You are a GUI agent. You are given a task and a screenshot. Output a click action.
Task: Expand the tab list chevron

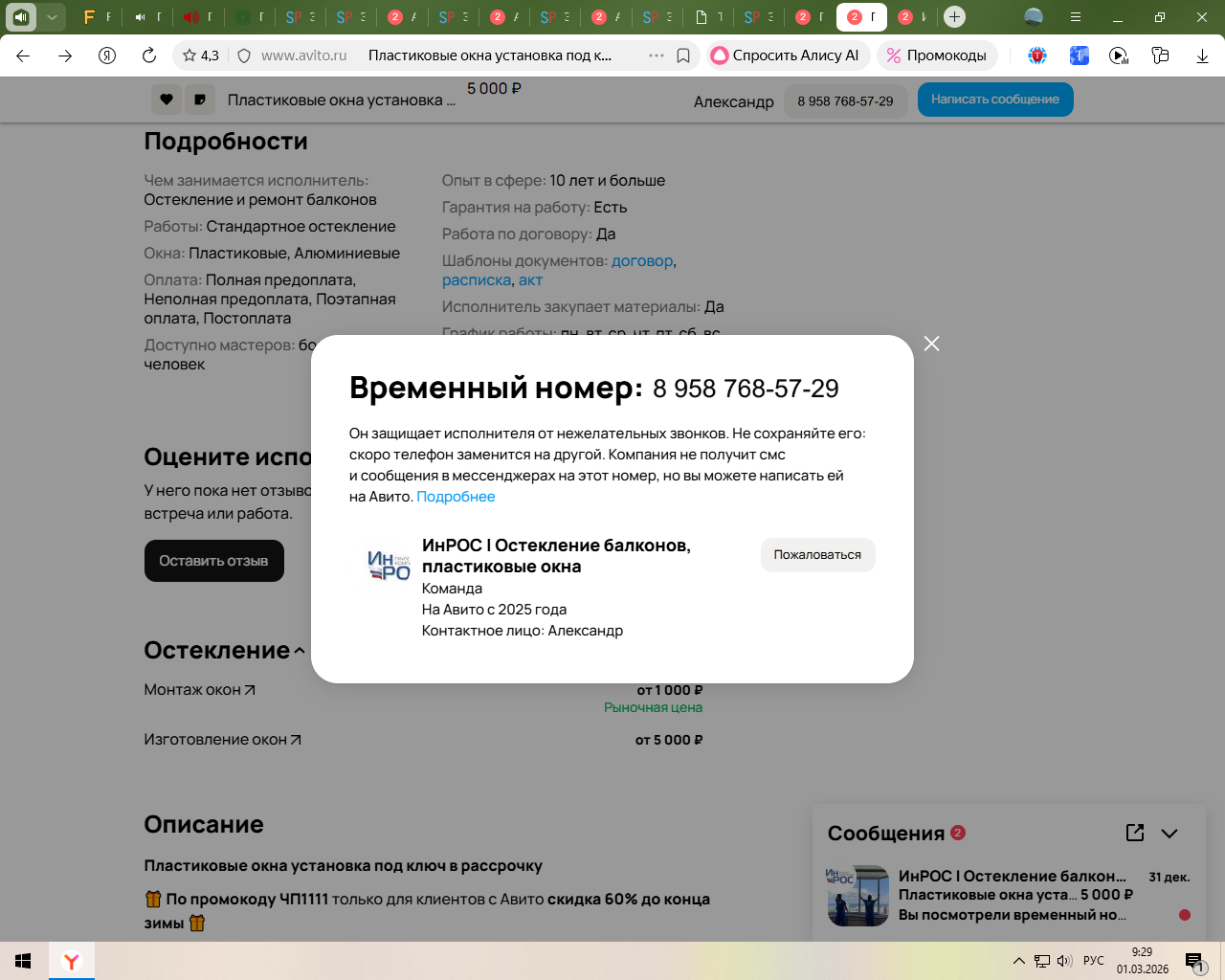[x=52, y=16]
